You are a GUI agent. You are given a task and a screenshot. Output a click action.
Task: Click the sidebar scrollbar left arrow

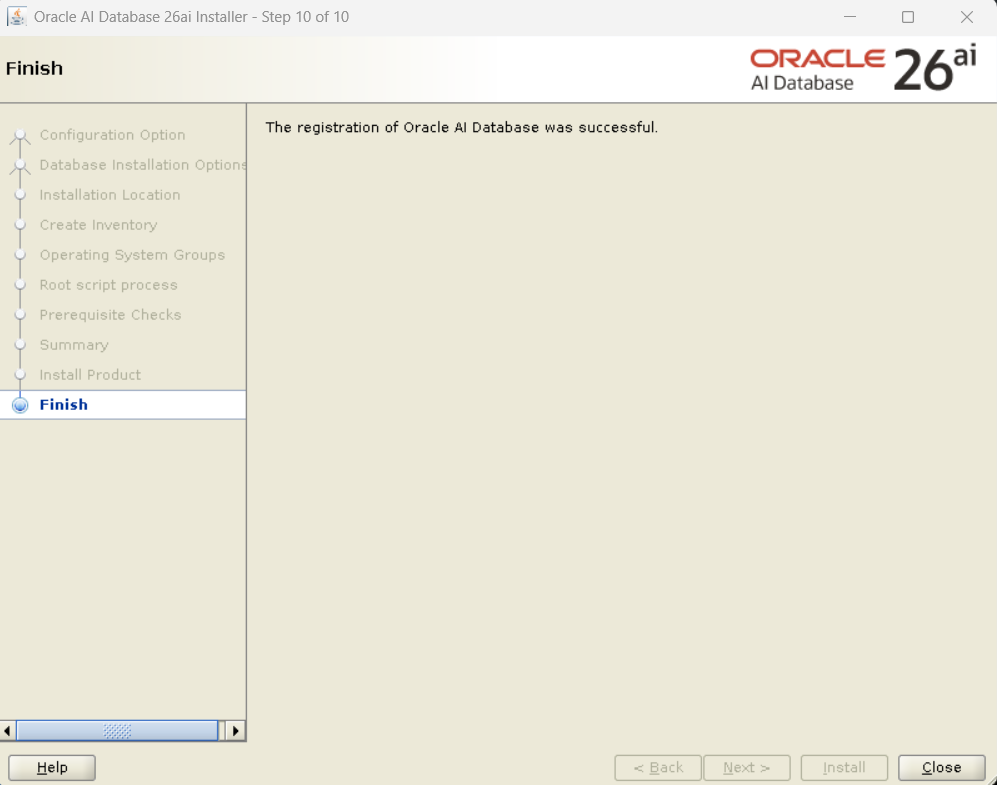(x=8, y=731)
